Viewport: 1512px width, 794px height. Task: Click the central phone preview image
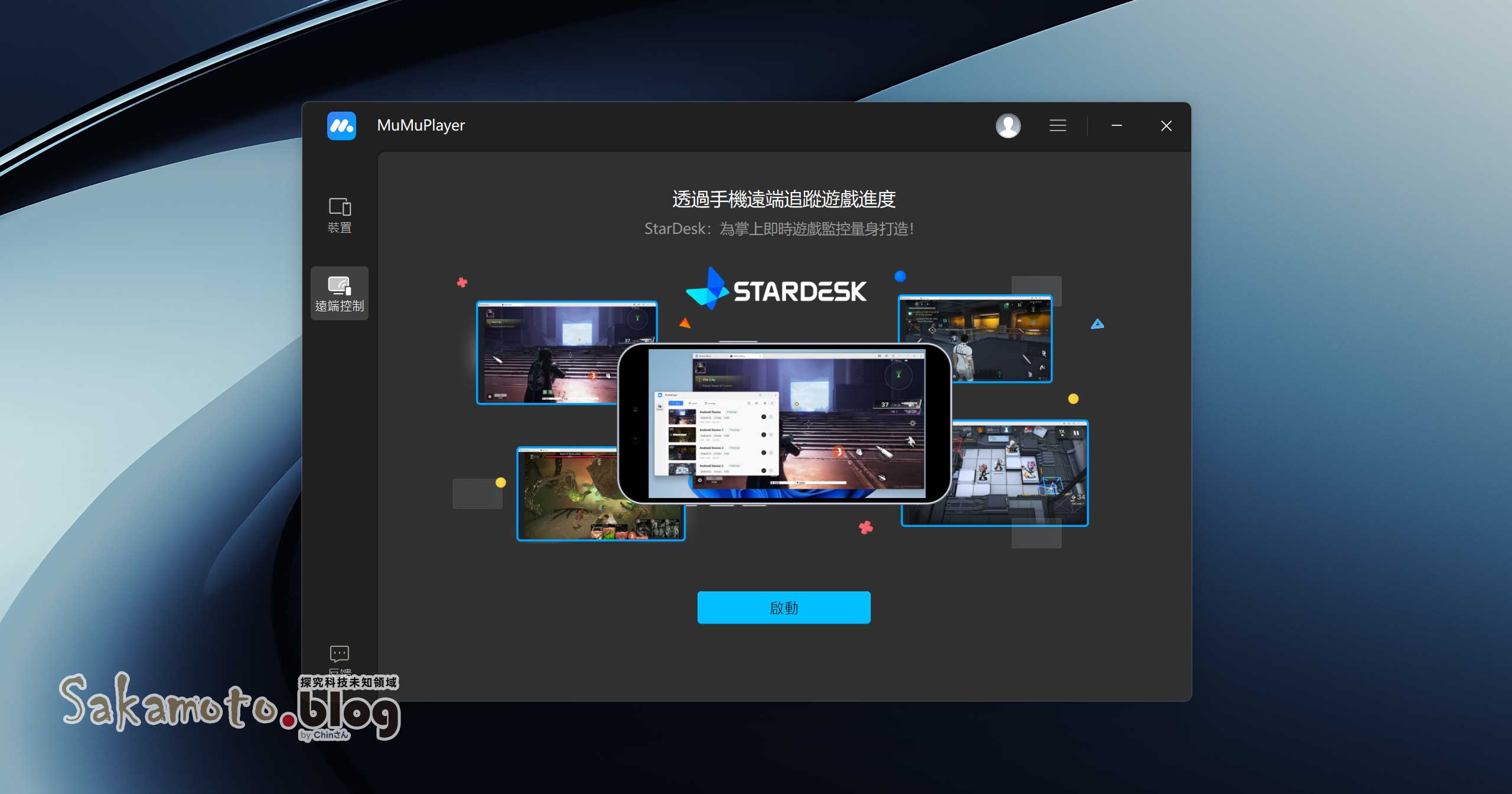click(784, 423)
